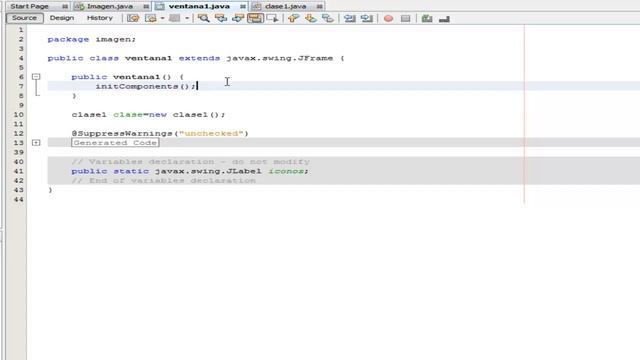Click the Find Selection magnifier icon
This screenshot has height=360, width=640.
click(203, 18)
